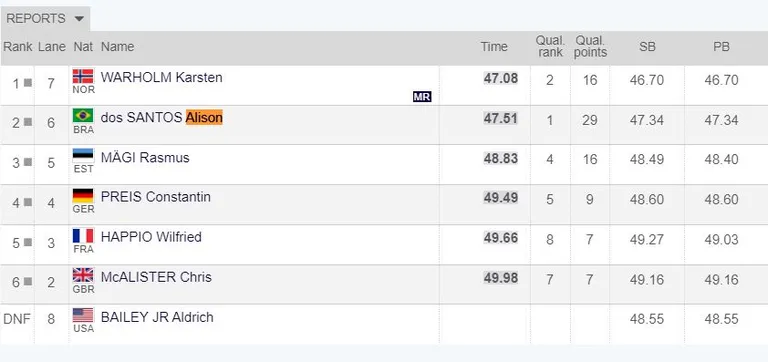Open dos SANTOS Alison athlete link
The image size is (768, 362).
tap(161, 118)
